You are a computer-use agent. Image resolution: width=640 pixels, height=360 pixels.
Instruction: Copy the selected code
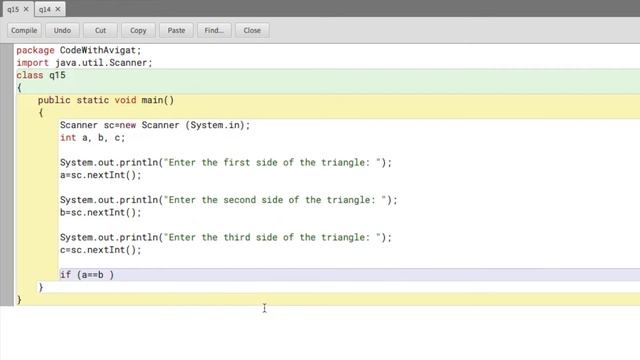(138, 30)
